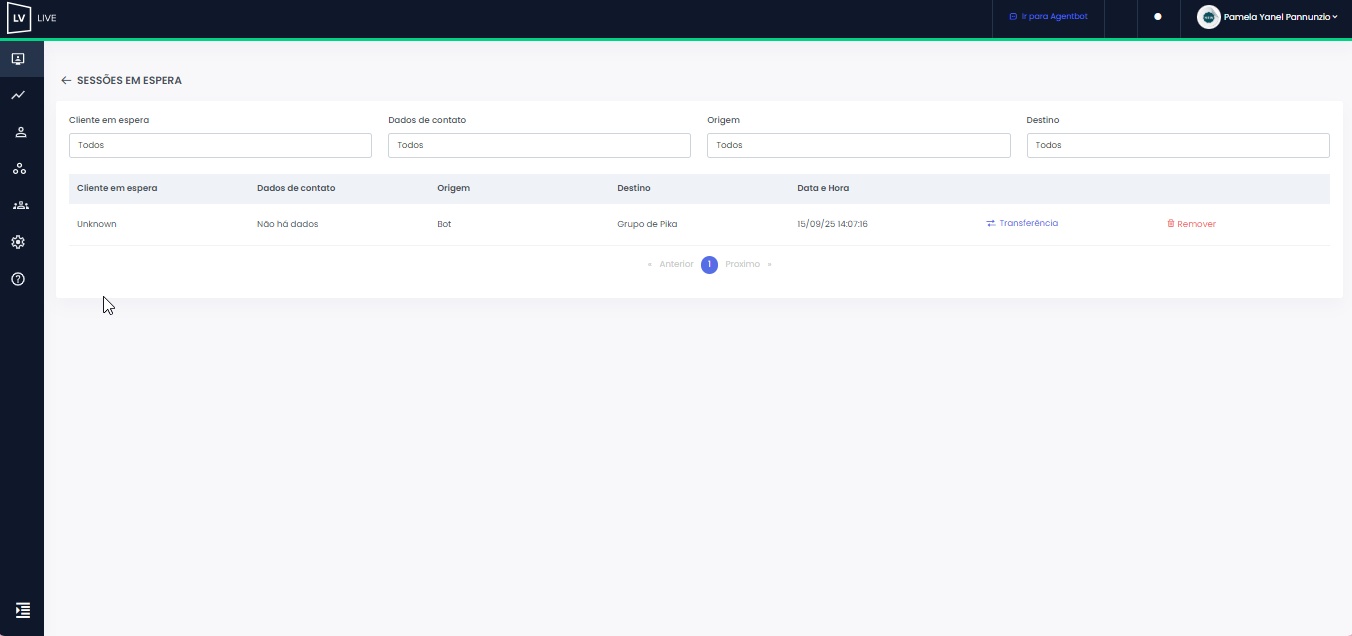Open the hierarchy groups sidebar icon
Viewport: 1352px width, 636px height.
click(x=19, y=168)
